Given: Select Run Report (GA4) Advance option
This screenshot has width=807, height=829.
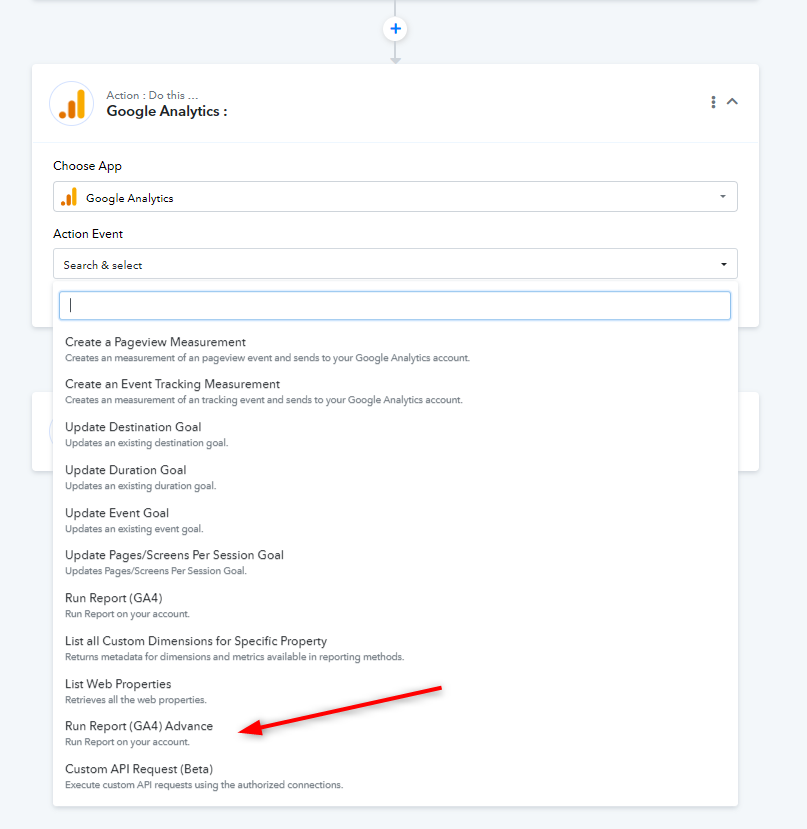Looking at the screenshot, I should (x=395, y=733).
